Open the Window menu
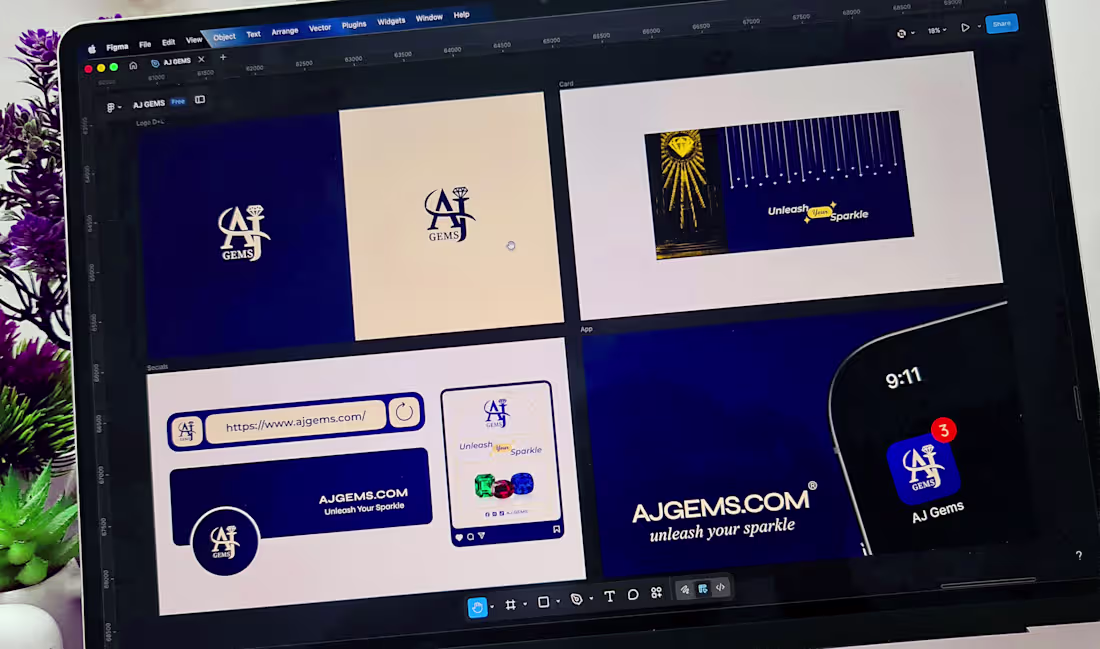 coord(429,18)
